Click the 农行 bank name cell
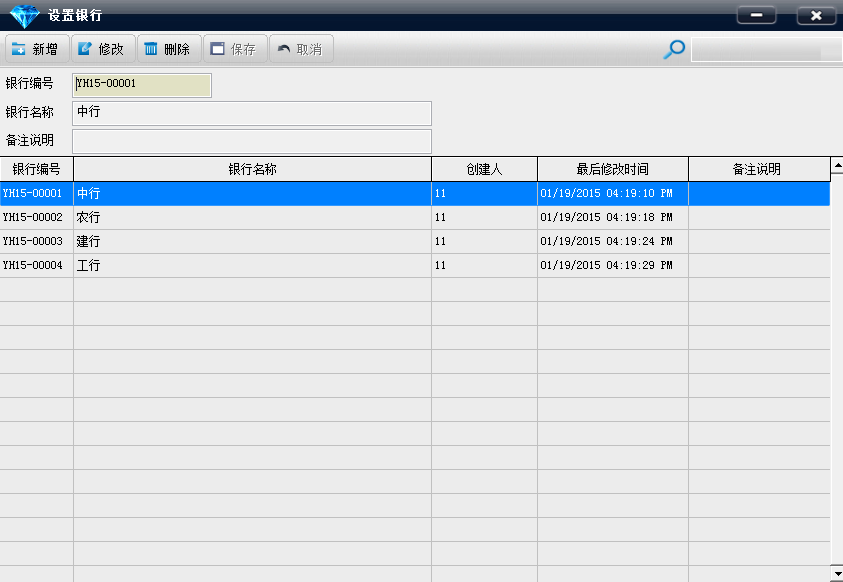843x582 pixels. click(x=252, y=218)
